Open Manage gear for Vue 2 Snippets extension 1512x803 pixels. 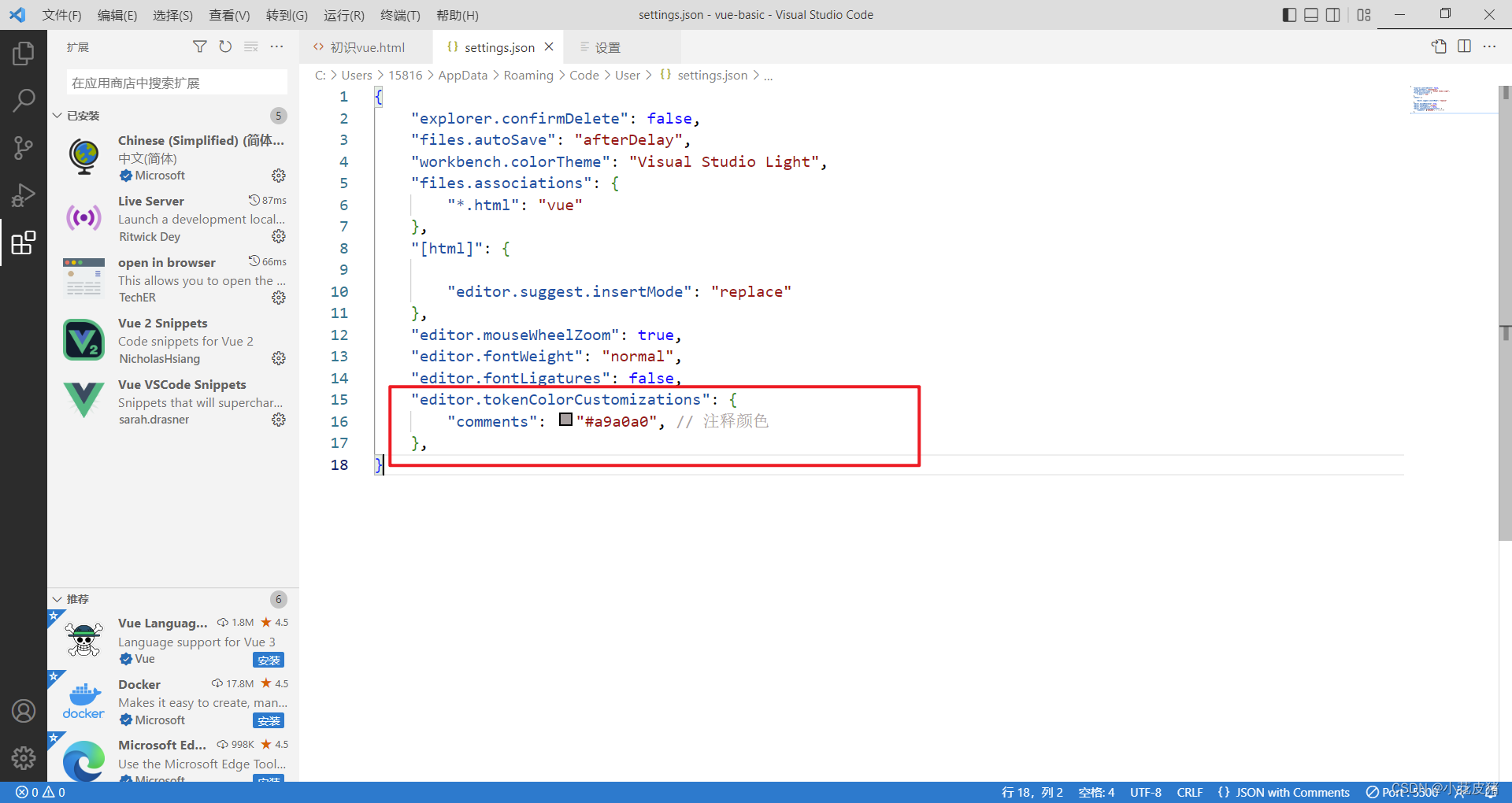[278, 358]
